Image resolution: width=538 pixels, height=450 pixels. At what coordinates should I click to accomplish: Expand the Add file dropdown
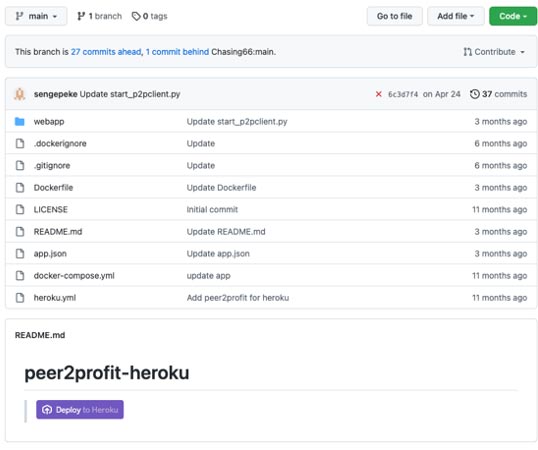(456, 16)
